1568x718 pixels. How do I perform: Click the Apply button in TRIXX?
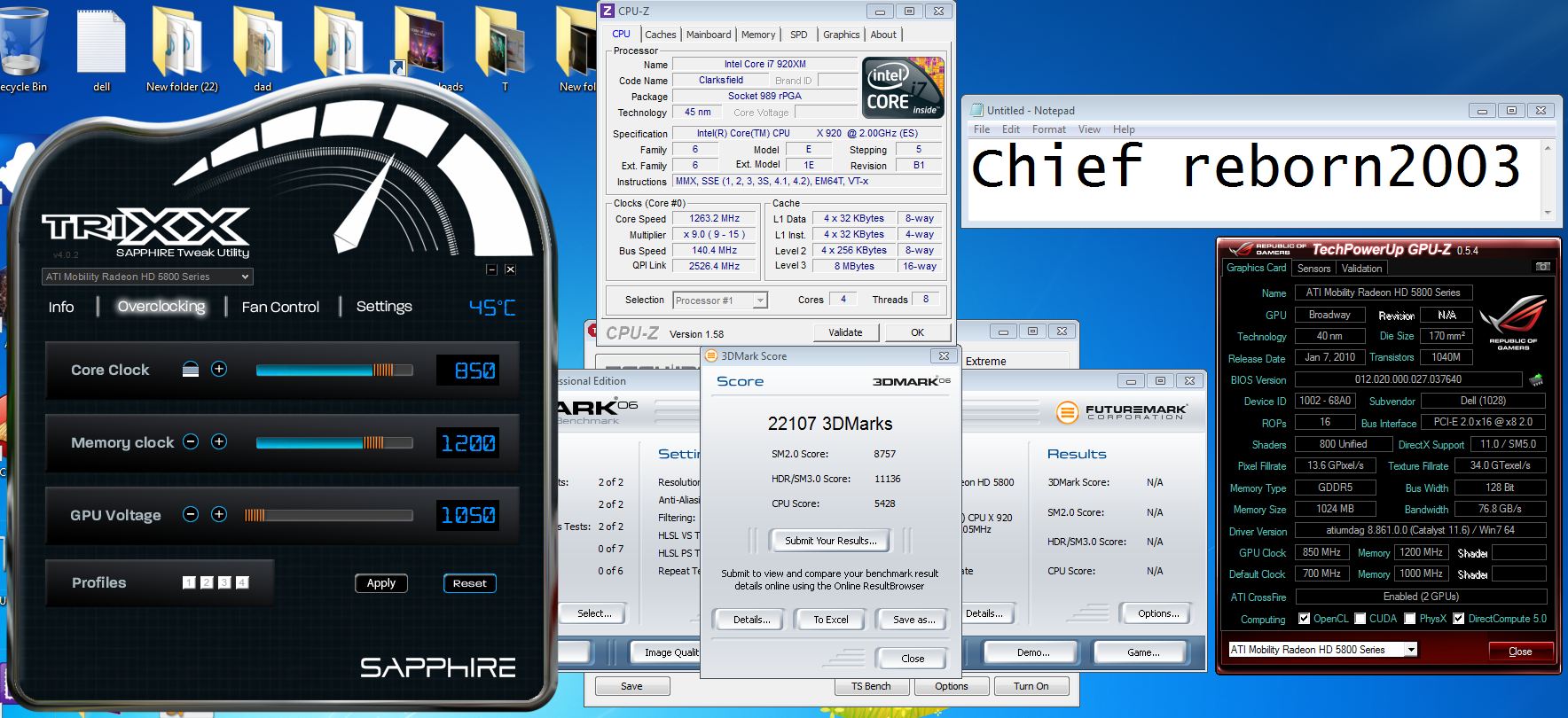[381, 583]
